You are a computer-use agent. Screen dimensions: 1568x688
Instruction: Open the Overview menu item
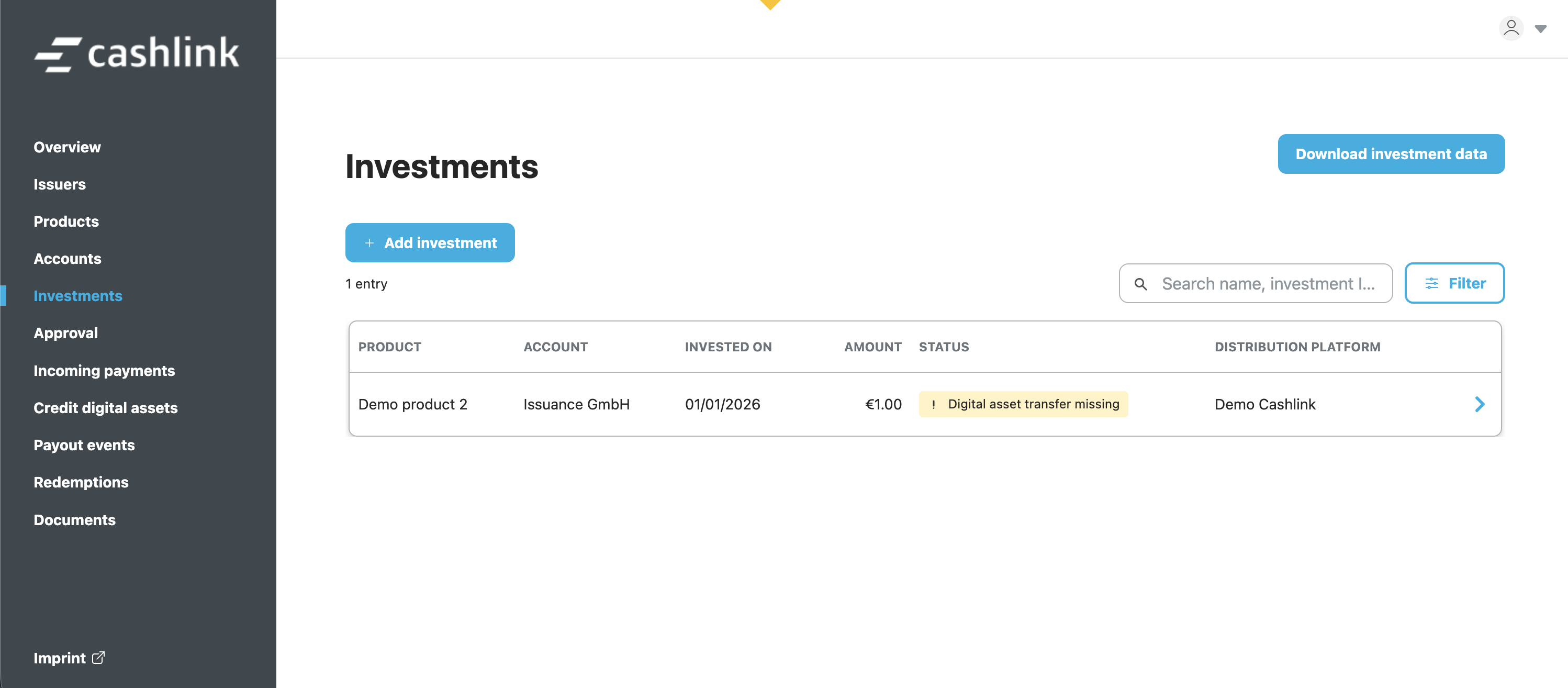coord(67,147)
